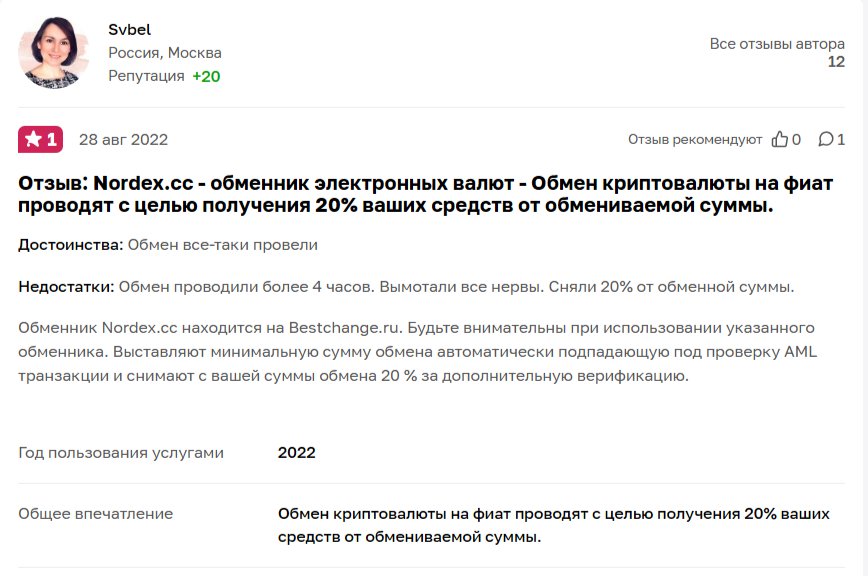Click location 'Россия, Москва'
868x576 pixels.
click(165, 53)
